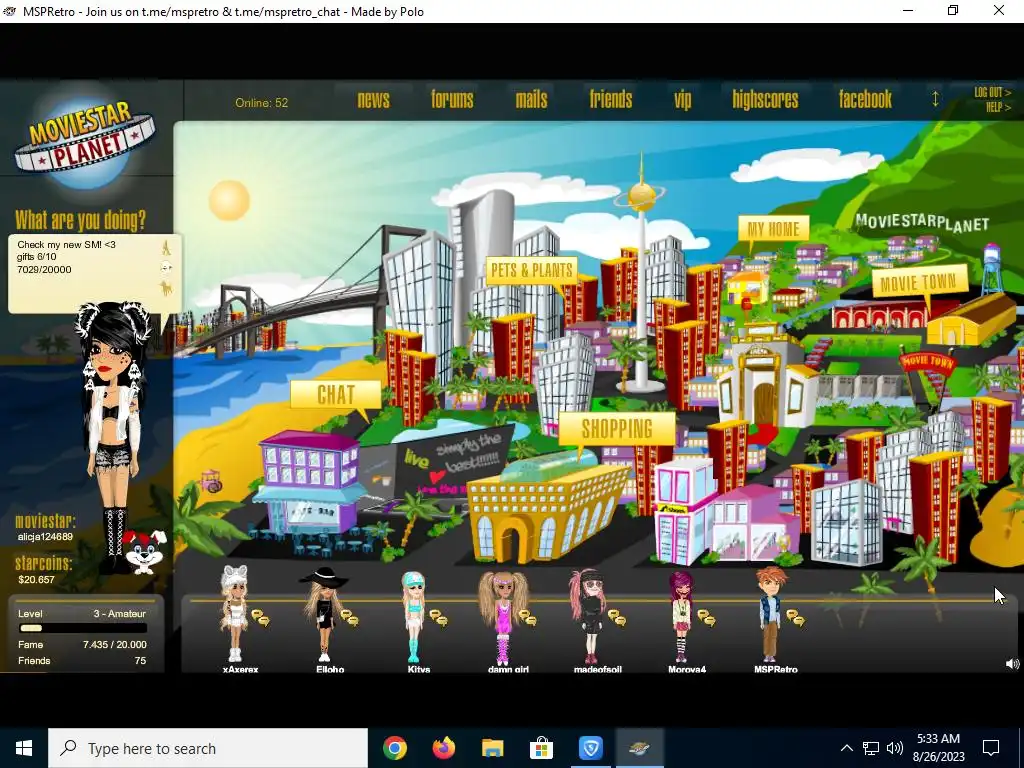Go to the vip page

(682, 100)
